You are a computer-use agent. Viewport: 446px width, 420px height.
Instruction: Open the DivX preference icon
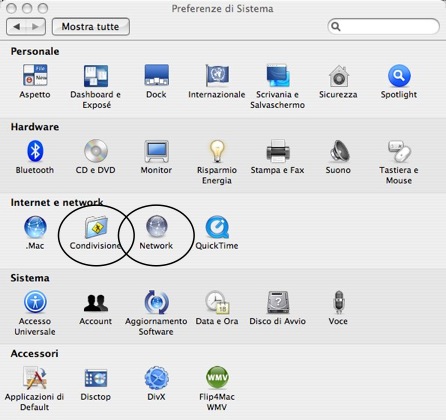[x=156, y=378]
